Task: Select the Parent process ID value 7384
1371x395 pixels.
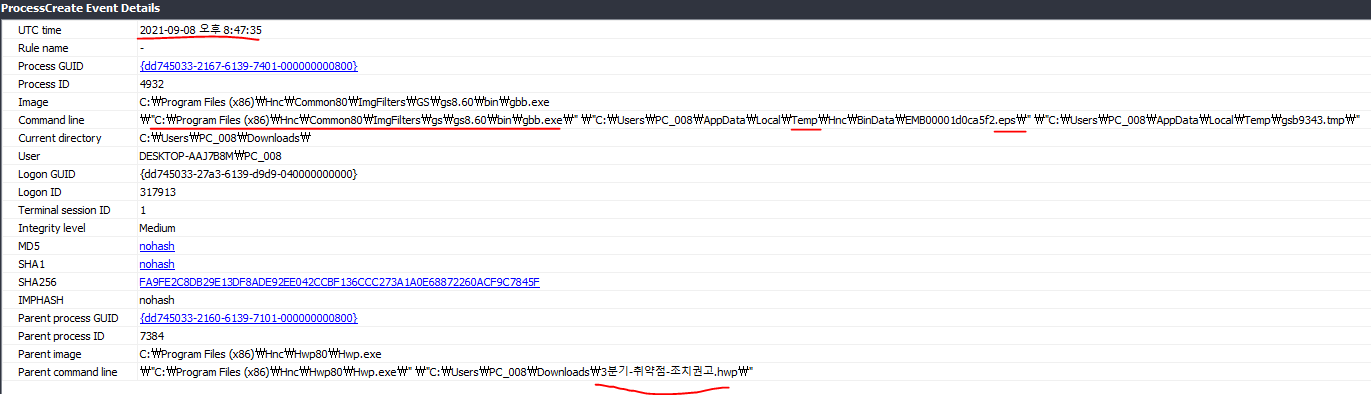Action: [x=151, y=336]
